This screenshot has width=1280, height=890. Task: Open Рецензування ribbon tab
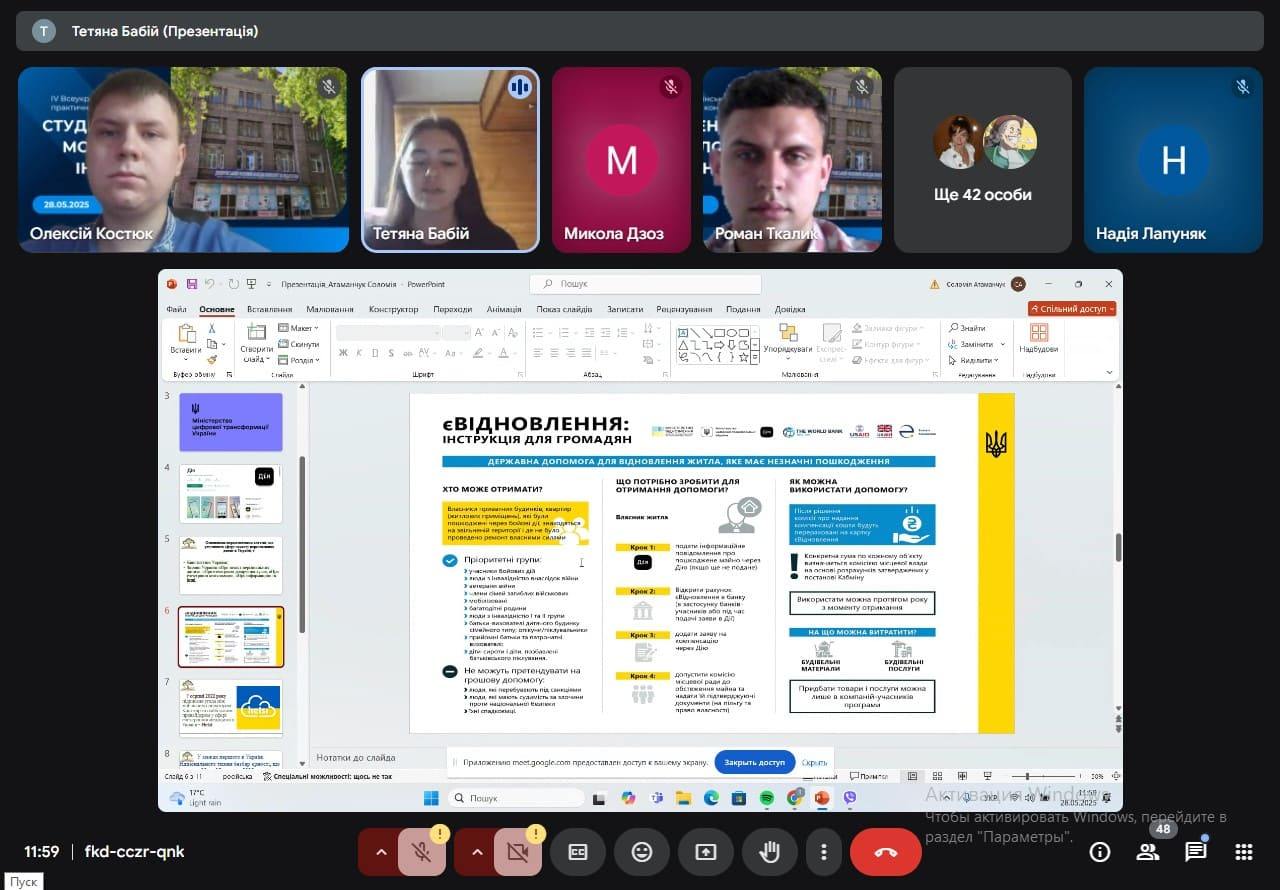pyautogui.click(x=685, y=309)
